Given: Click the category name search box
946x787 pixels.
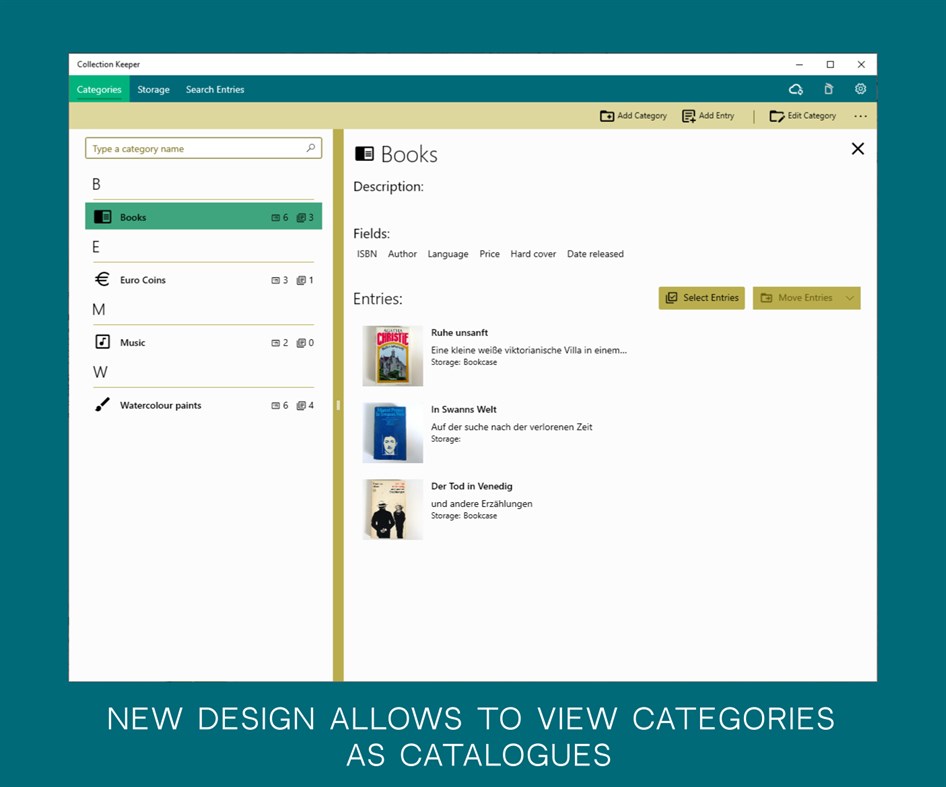Looking at the screenshot, I should 200,148.
